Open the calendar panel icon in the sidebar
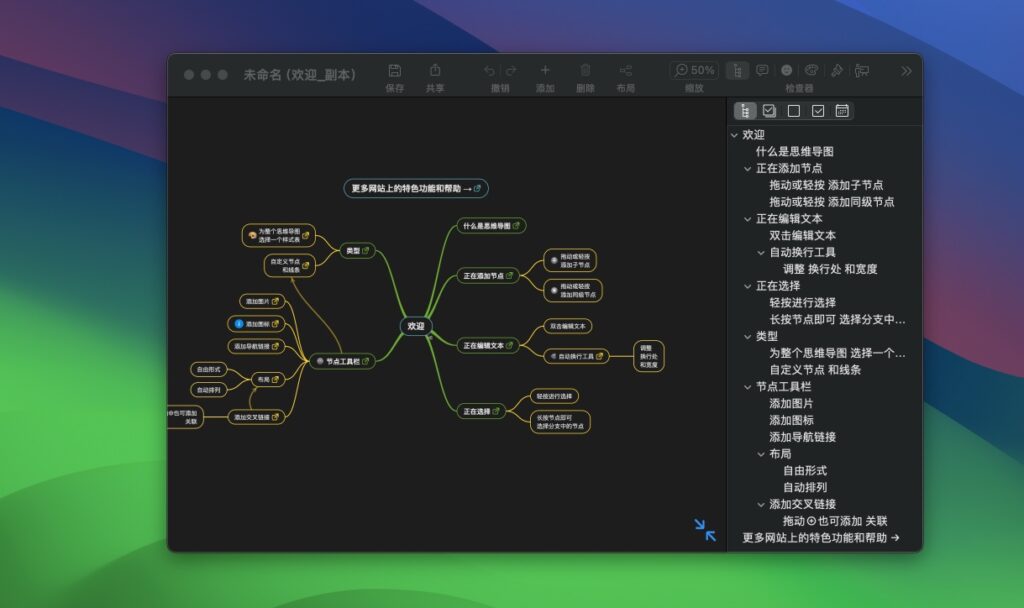This screenshot has height=608, width=1024. pos(841,111)
